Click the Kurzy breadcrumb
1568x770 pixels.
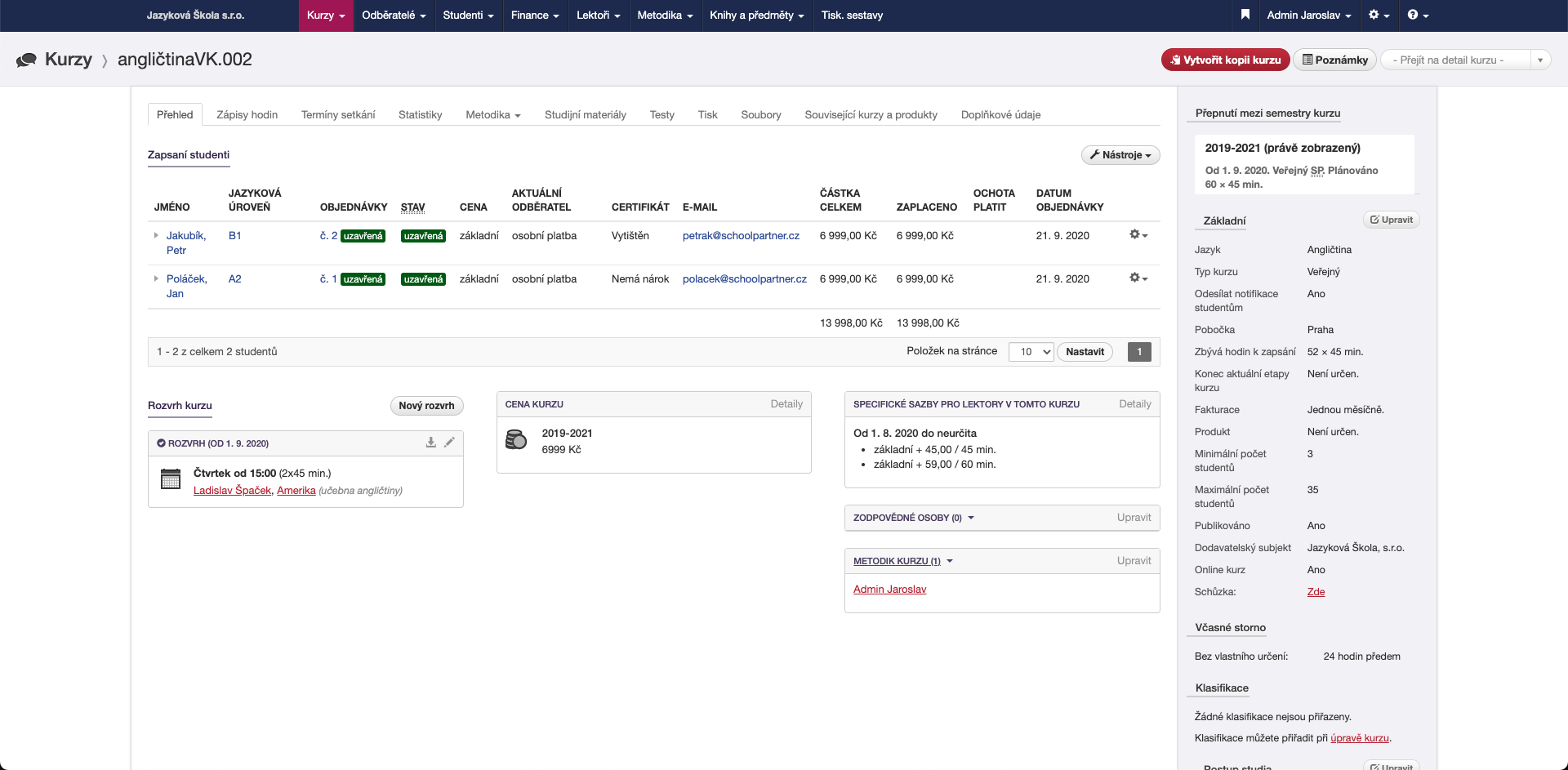click(69, 60)
